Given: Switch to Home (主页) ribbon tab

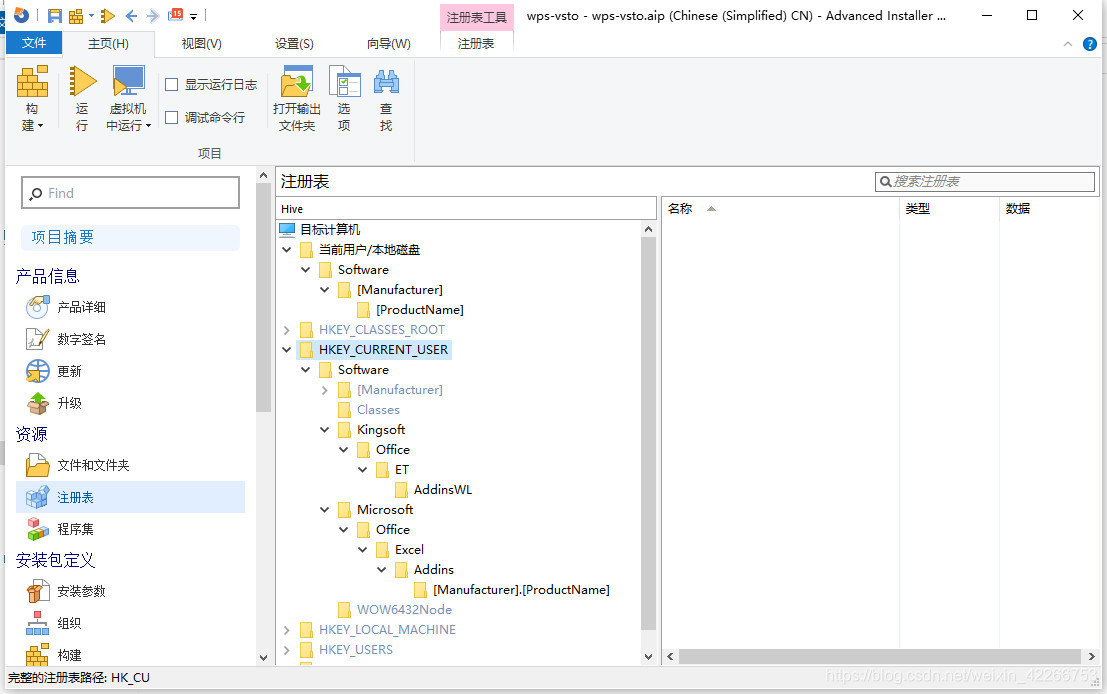Looking at the screenshot, I should click(x=108, y=44).
